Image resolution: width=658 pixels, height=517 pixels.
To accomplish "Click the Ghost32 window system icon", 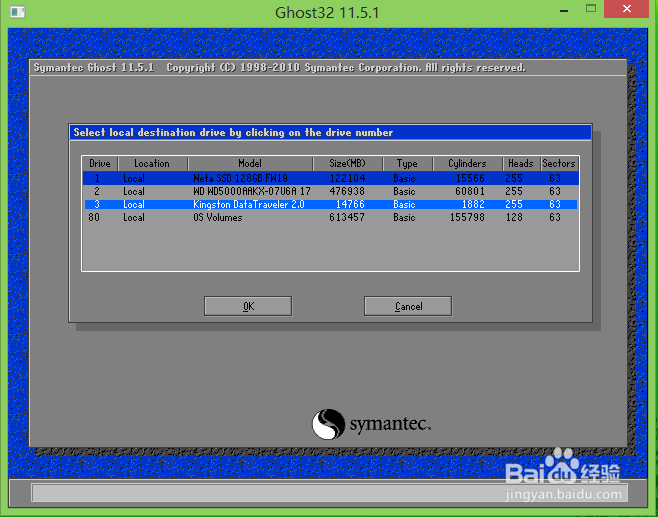I will coord(18,12).
